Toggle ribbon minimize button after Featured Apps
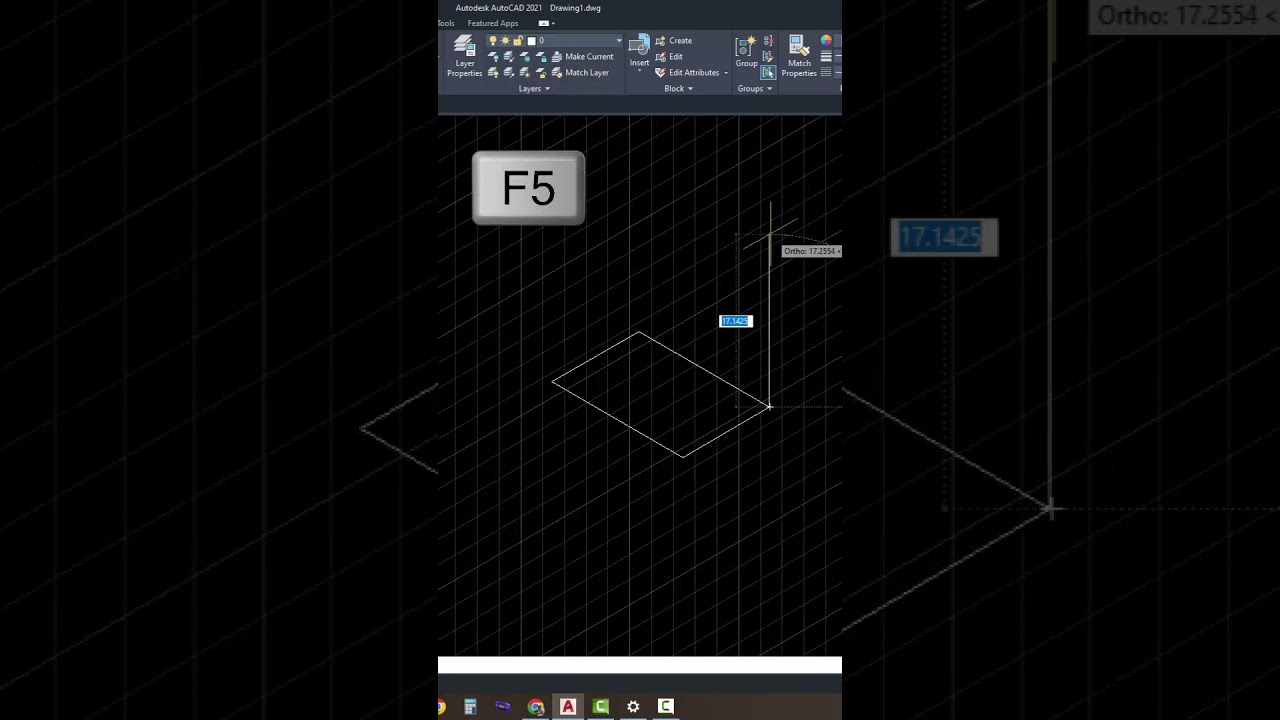The width and height of the screenshot is (1280, 720). pyautogui.click(x=543, y=23)
